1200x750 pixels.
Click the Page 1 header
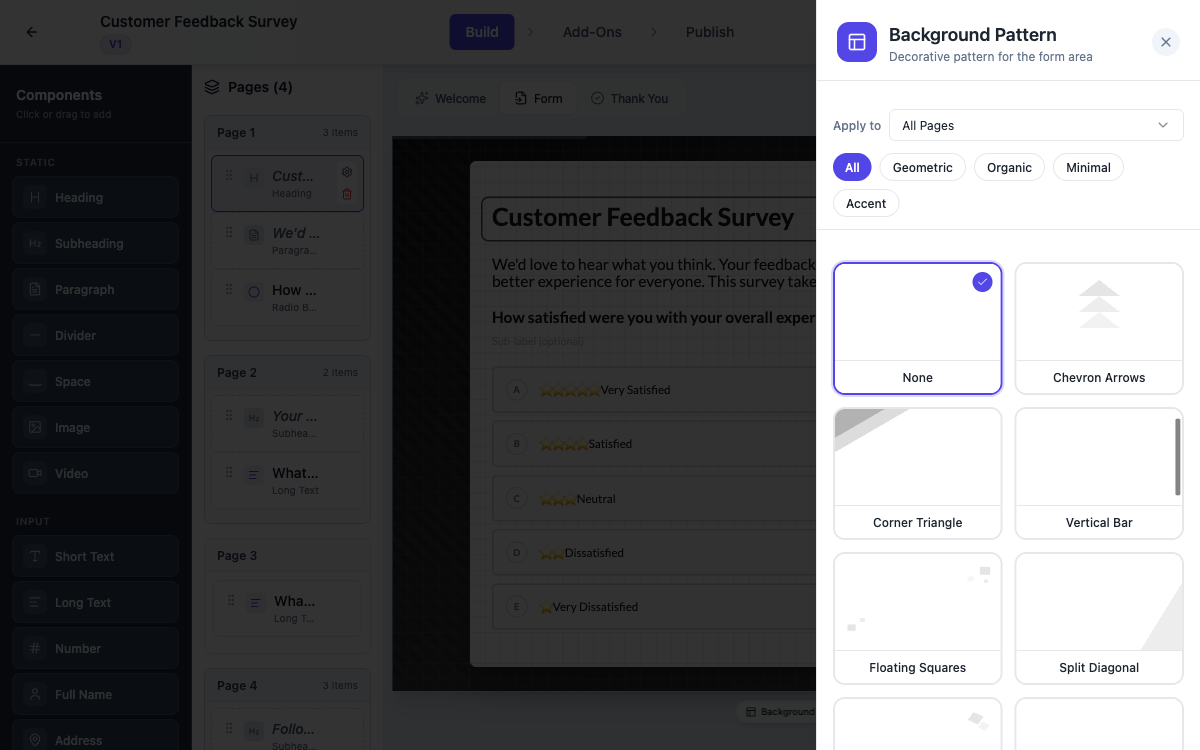point(287,132)
